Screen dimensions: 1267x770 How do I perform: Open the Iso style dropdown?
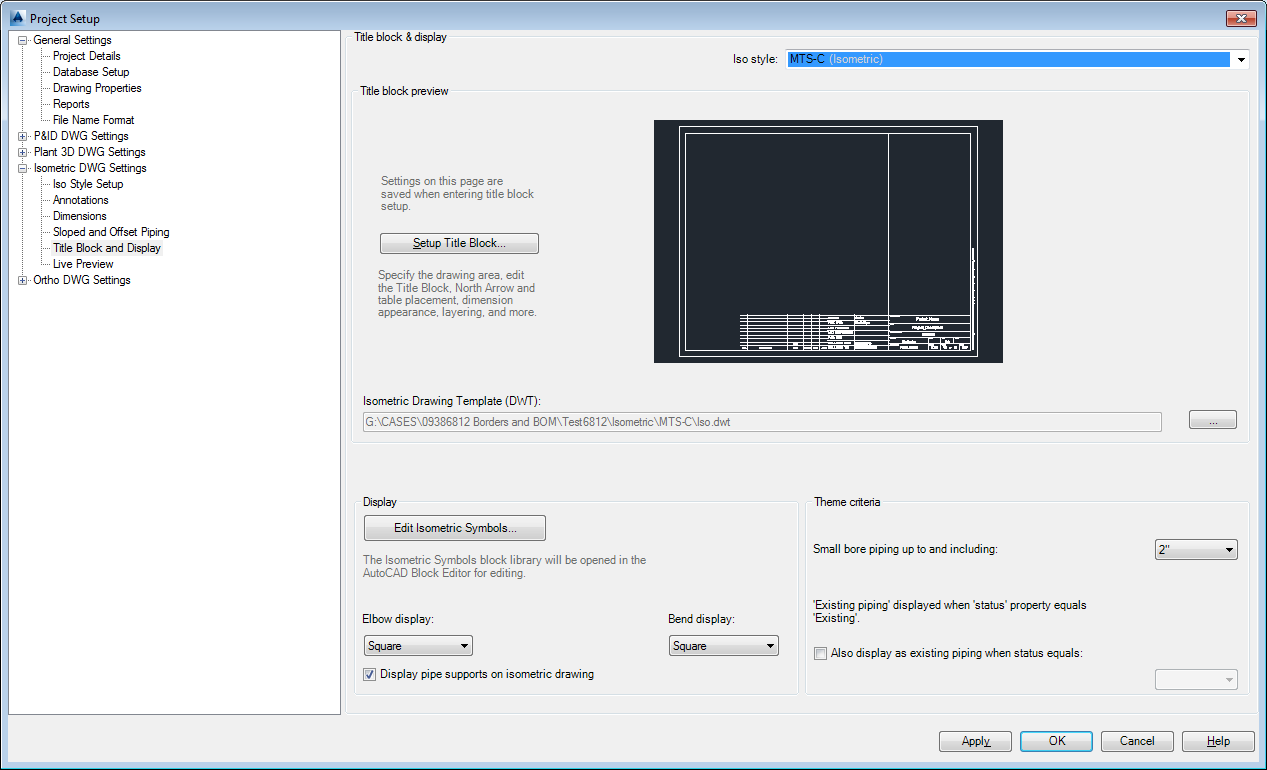click(x=1240, y=59)
